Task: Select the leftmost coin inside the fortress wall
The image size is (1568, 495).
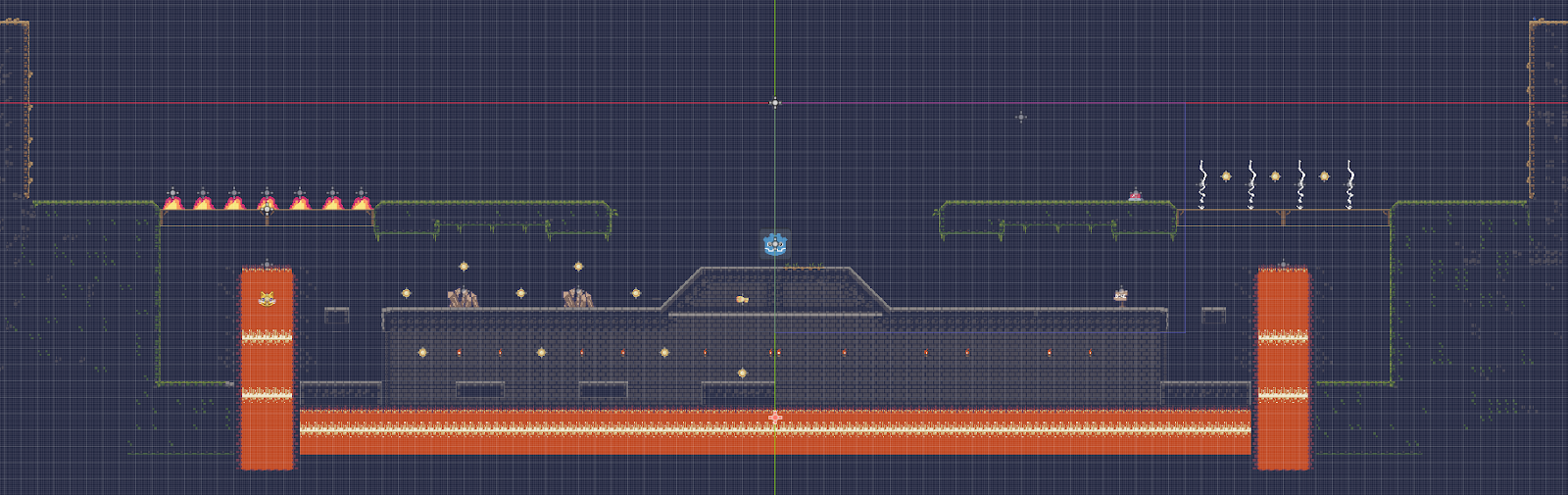Action: 422,352
